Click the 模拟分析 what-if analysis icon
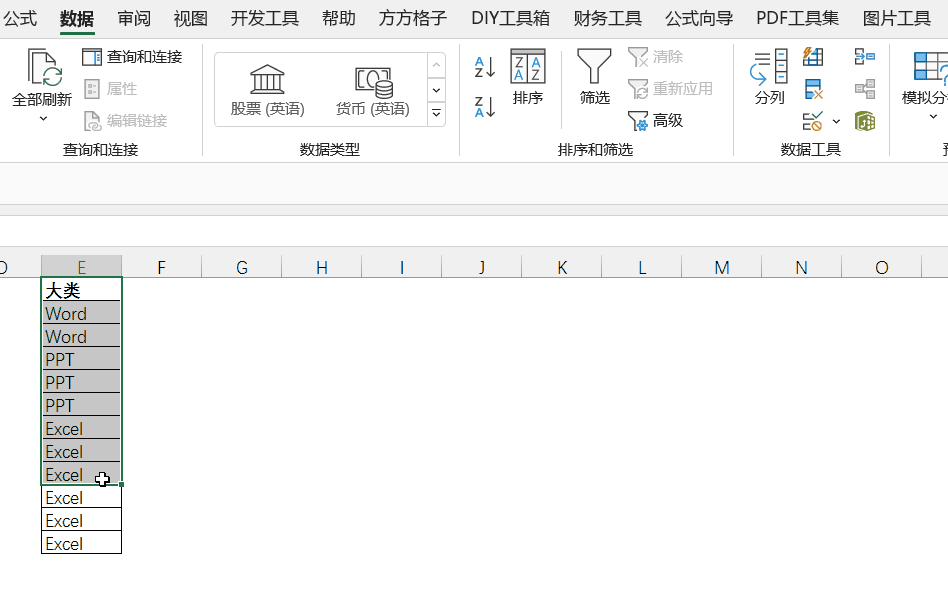The image size is (948, 612). click(x=931, y=67)
